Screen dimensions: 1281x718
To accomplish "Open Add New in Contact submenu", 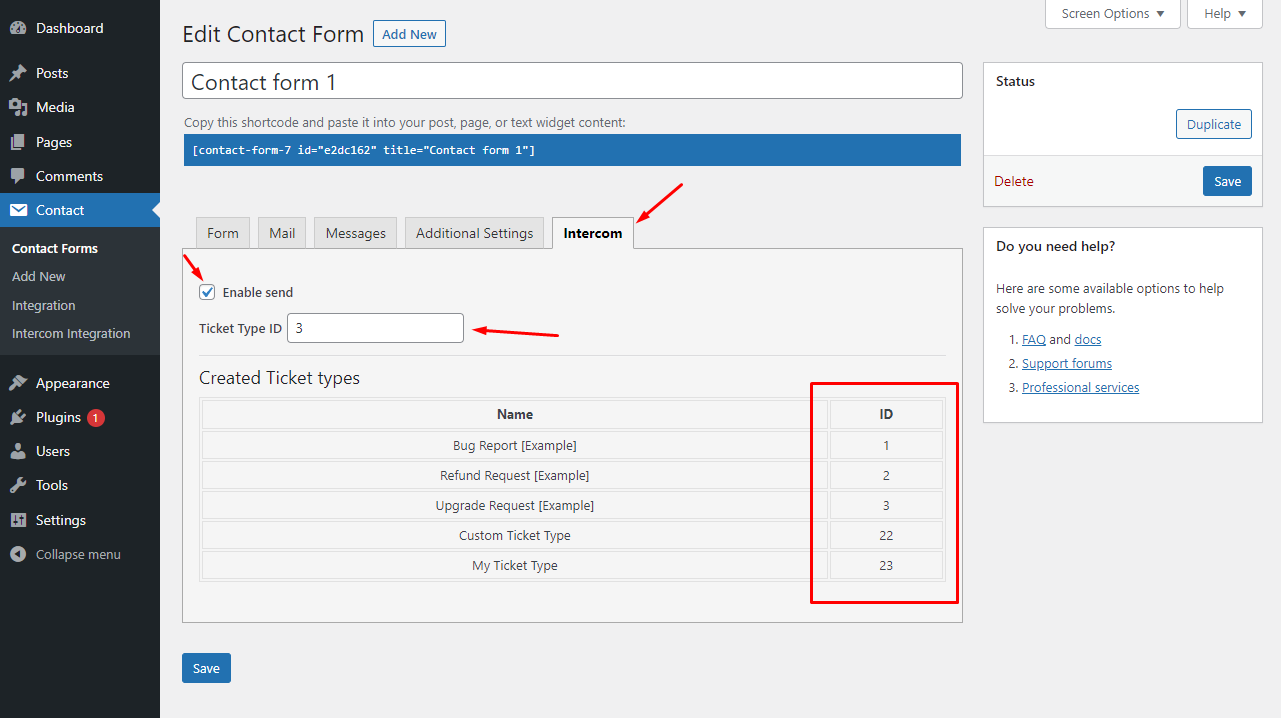I will click(39, 276).
